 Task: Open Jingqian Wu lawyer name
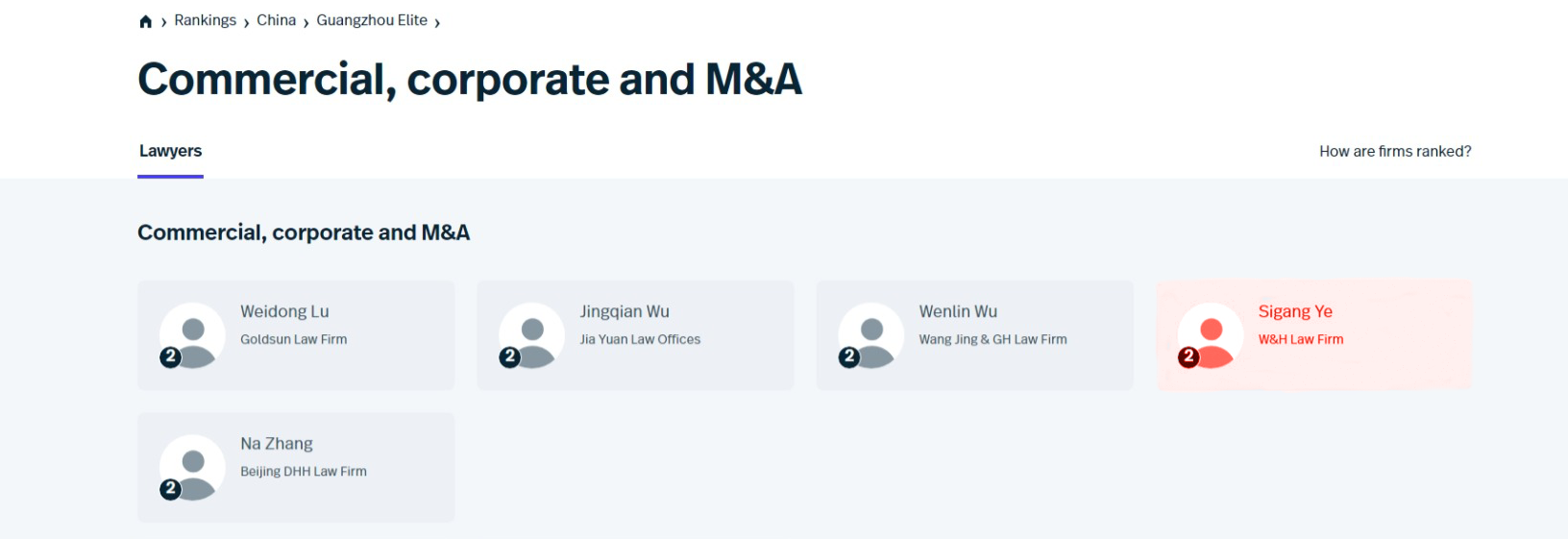pyautogui.click(x=625, y=311)
